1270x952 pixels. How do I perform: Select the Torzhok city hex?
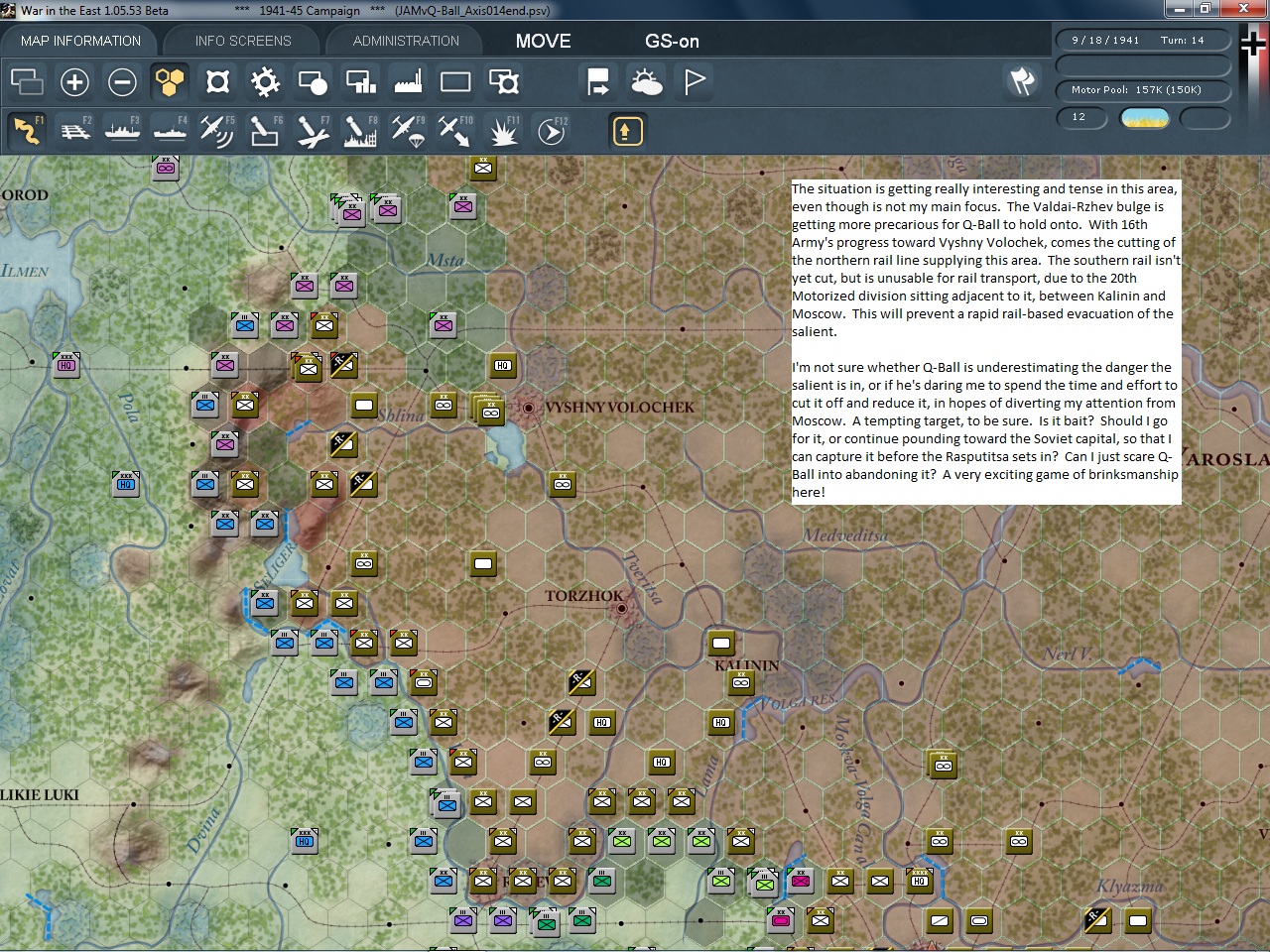pyautogui.click(x=622, y=607)
